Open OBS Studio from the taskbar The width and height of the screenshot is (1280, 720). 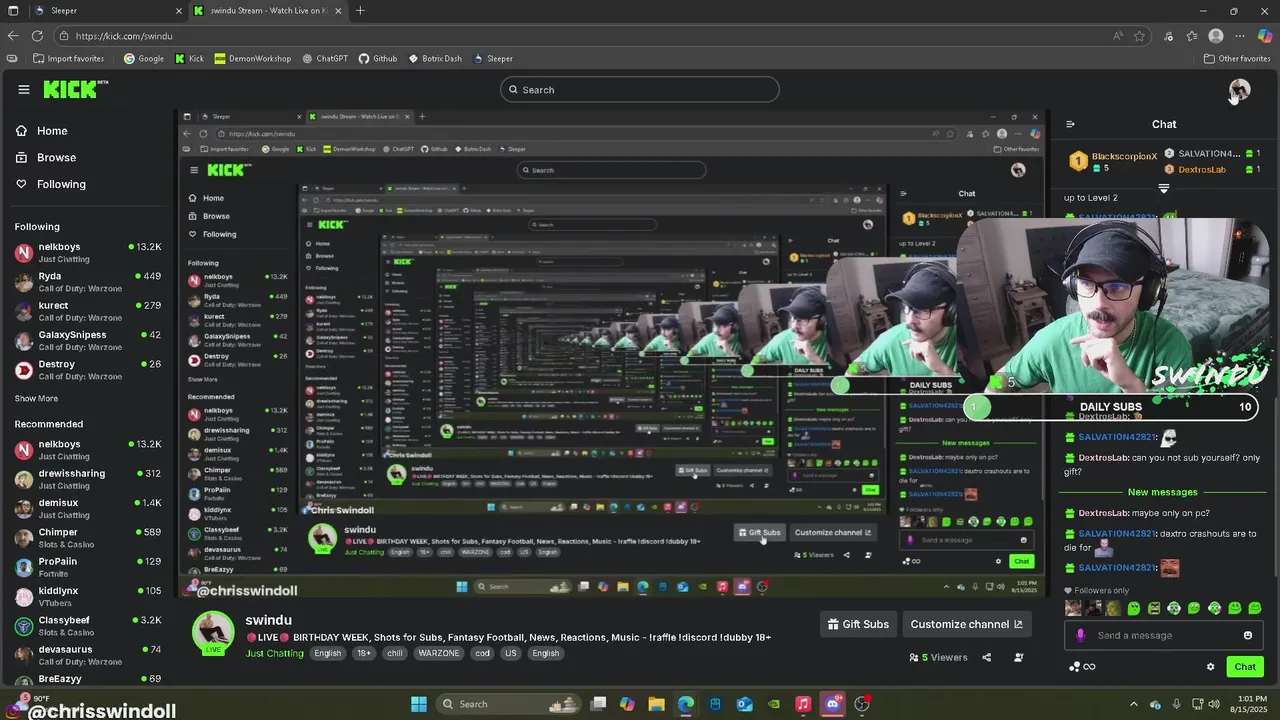pyautogui.click(x=862, y=704)
